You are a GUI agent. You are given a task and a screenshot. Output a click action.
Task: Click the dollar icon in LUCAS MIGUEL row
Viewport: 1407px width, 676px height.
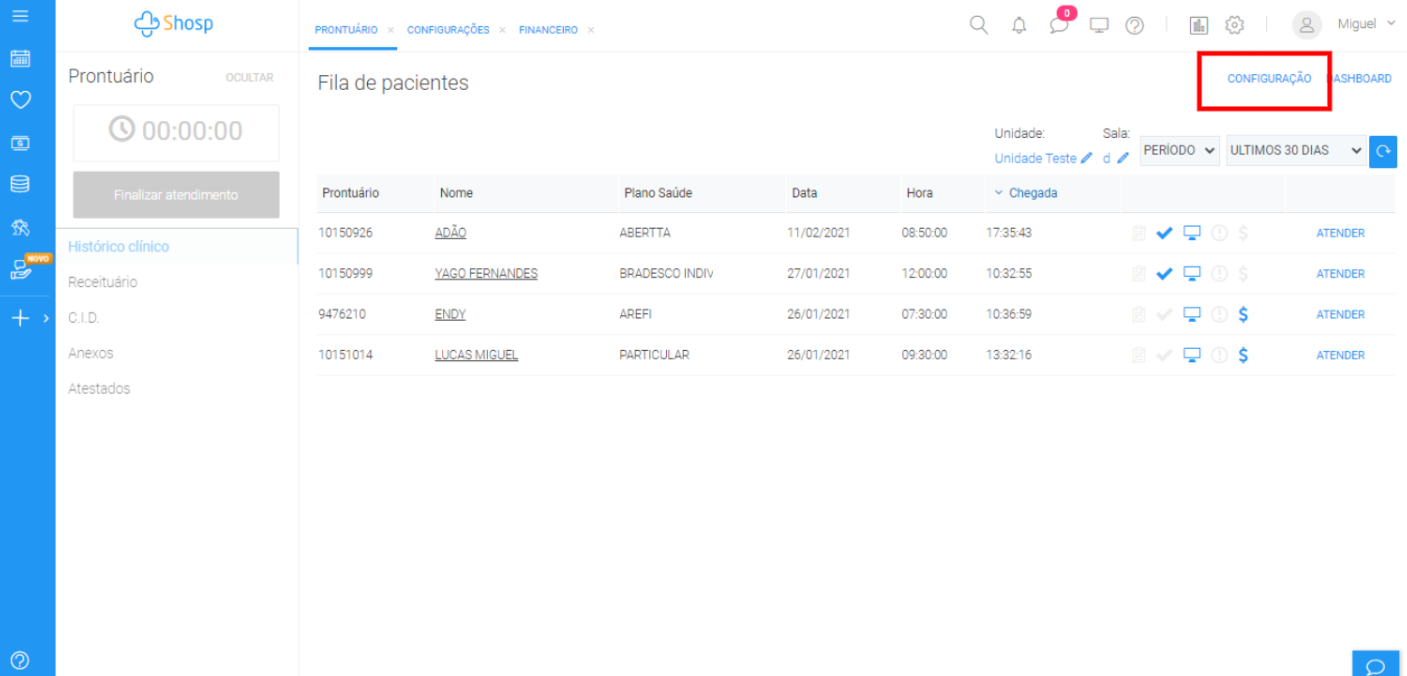pos(1243,355)
